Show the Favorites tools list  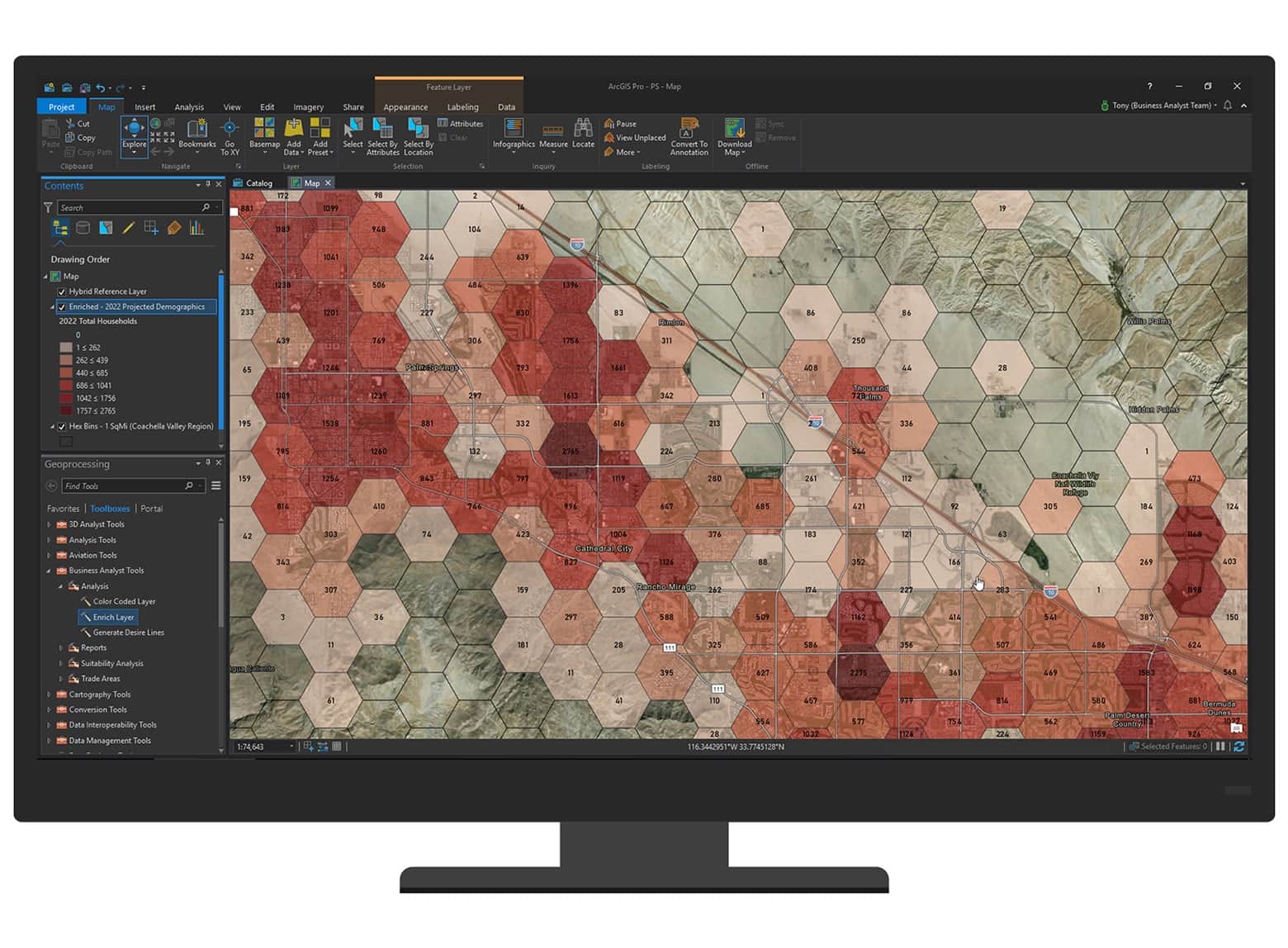(63, 509)
